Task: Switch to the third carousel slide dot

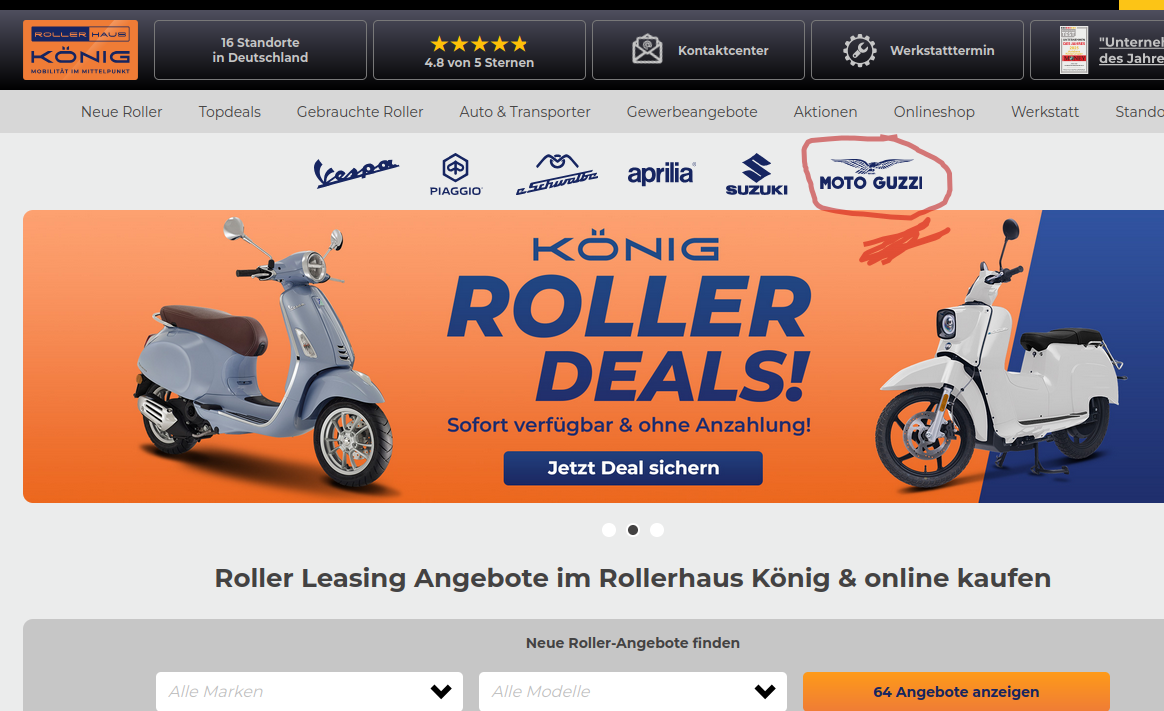Action: [657, 530]
